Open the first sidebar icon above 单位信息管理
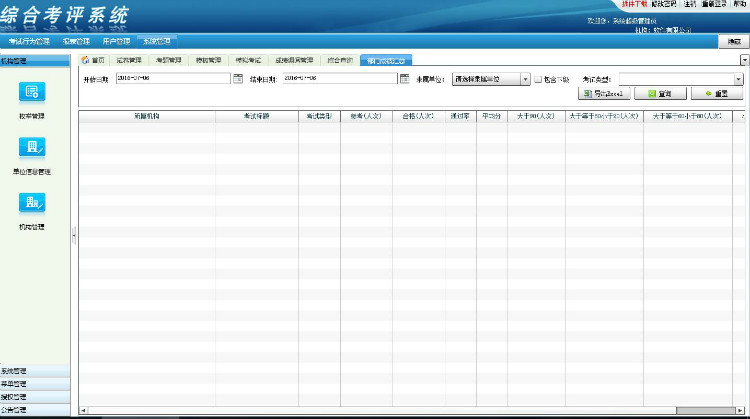This screenshot has height=419, width=750. (x=32, y=92)
